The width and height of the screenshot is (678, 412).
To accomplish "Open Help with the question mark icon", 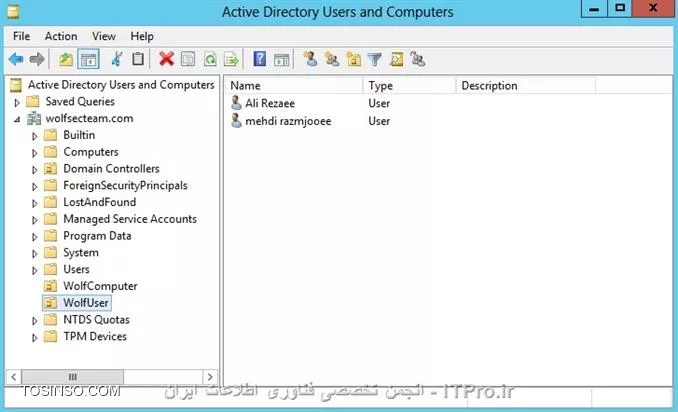I will (259, 59).
